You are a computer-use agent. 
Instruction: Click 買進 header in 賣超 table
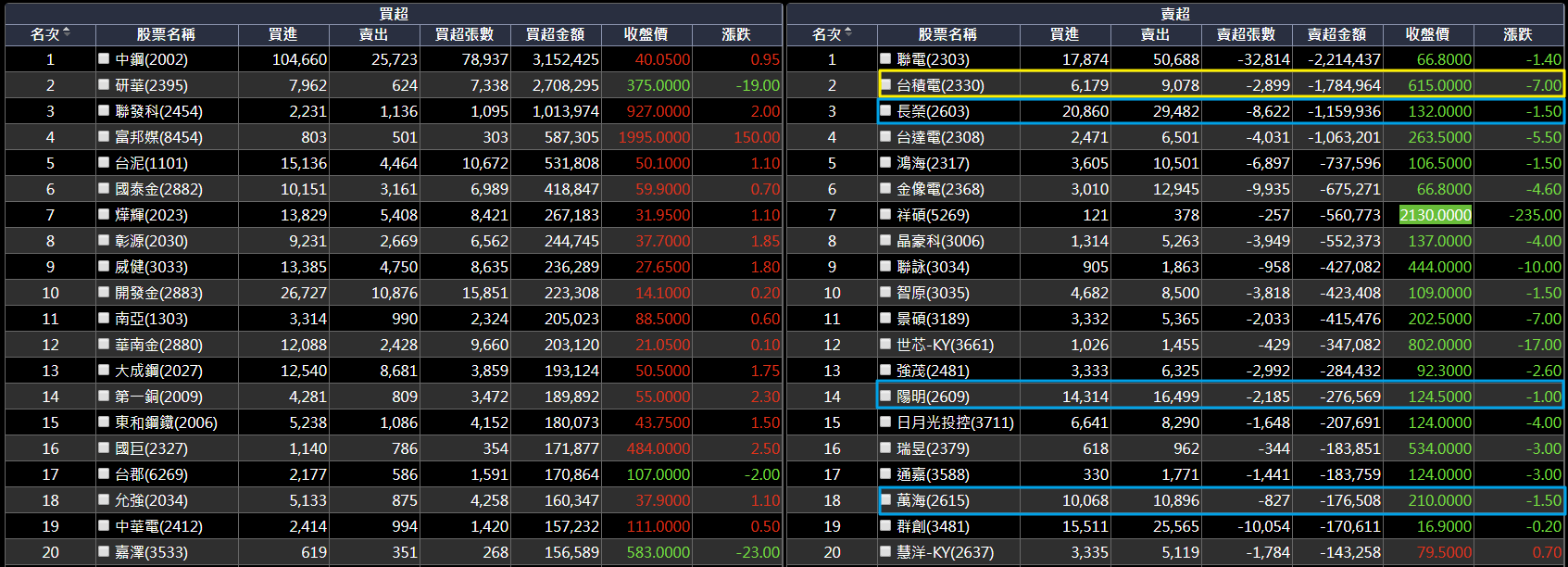pyautogui.click(x=1065, y=34)
